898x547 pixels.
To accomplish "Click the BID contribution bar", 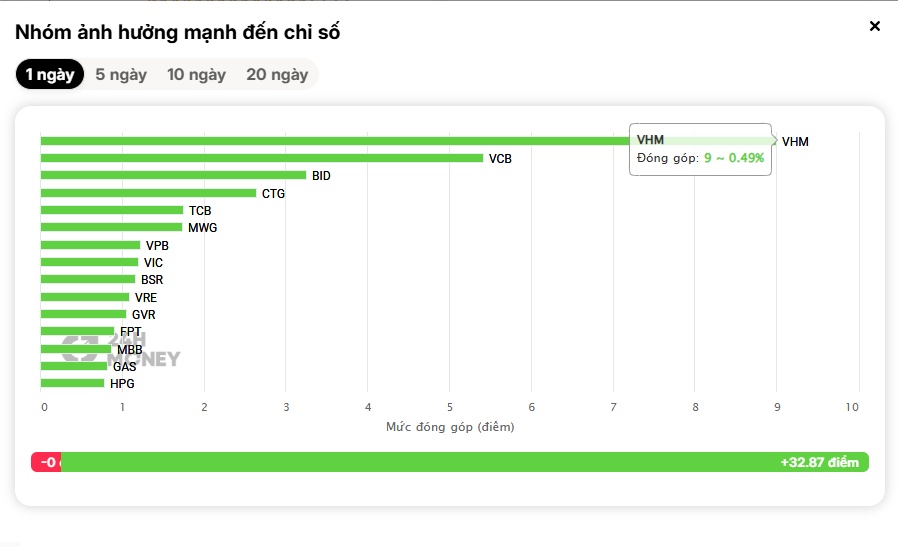I will click(174, 175).
